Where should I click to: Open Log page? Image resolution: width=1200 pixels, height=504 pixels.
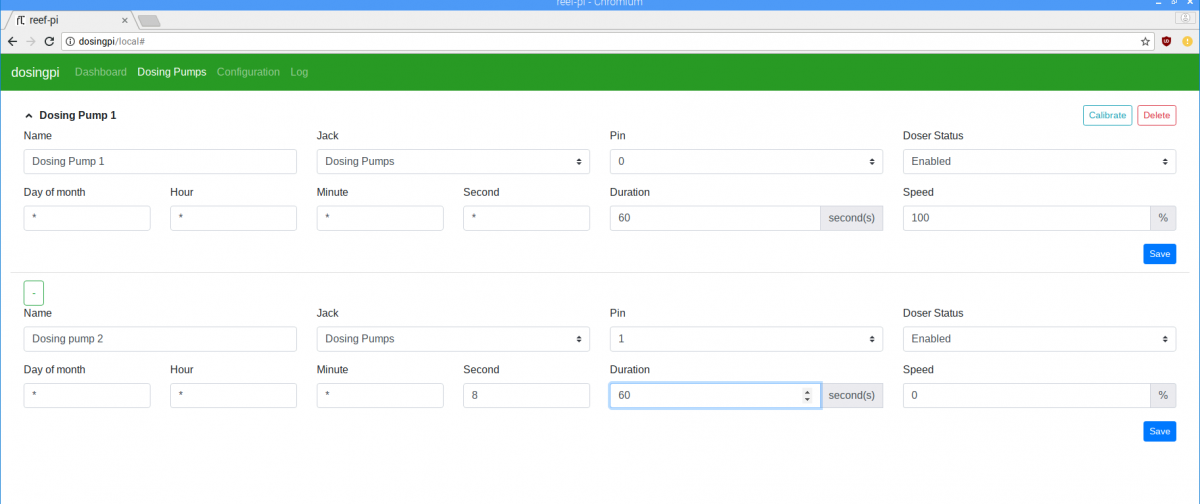[x=299, y=72]
